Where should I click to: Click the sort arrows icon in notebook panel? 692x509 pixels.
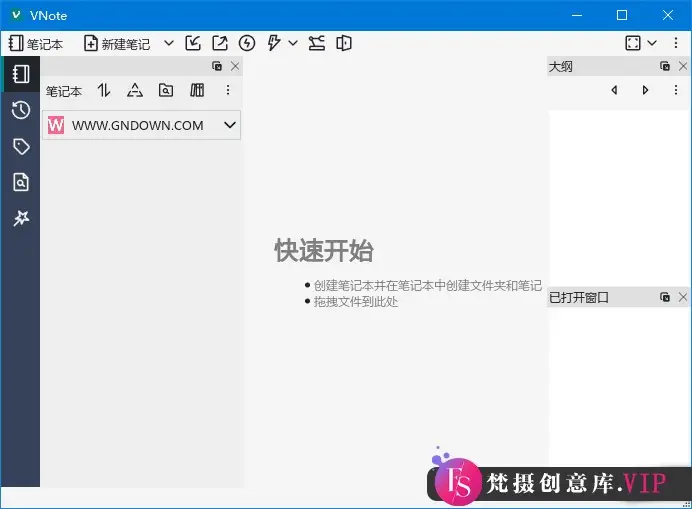104,90
